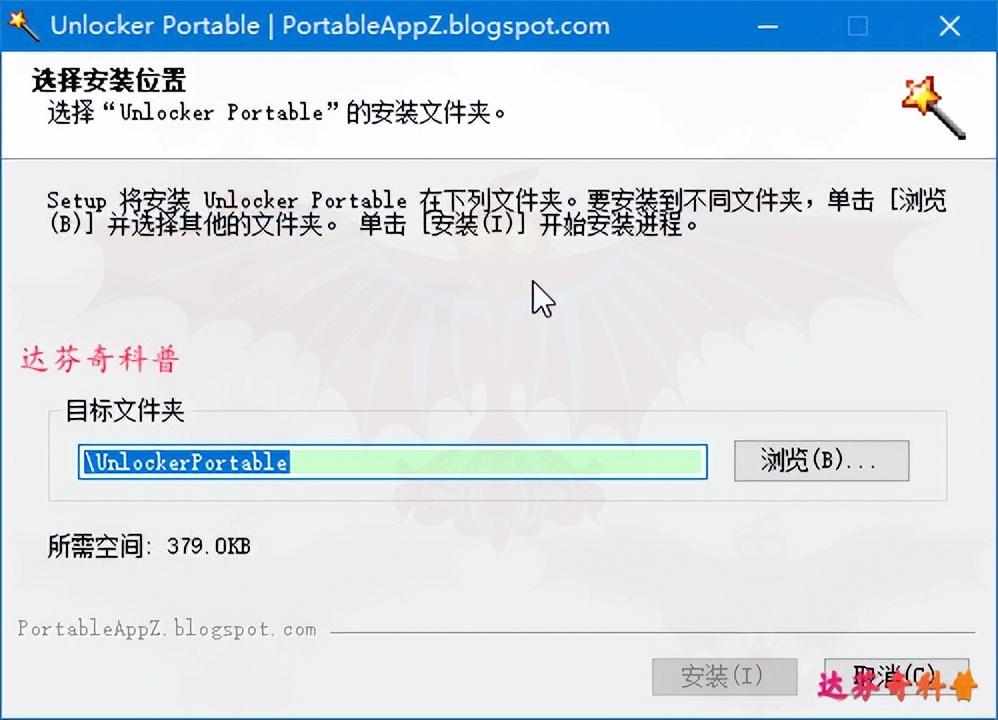The width and height of the screenshot is (998, 720).
Task: Close the Unlocker Portable installer window
Action: 950,26
